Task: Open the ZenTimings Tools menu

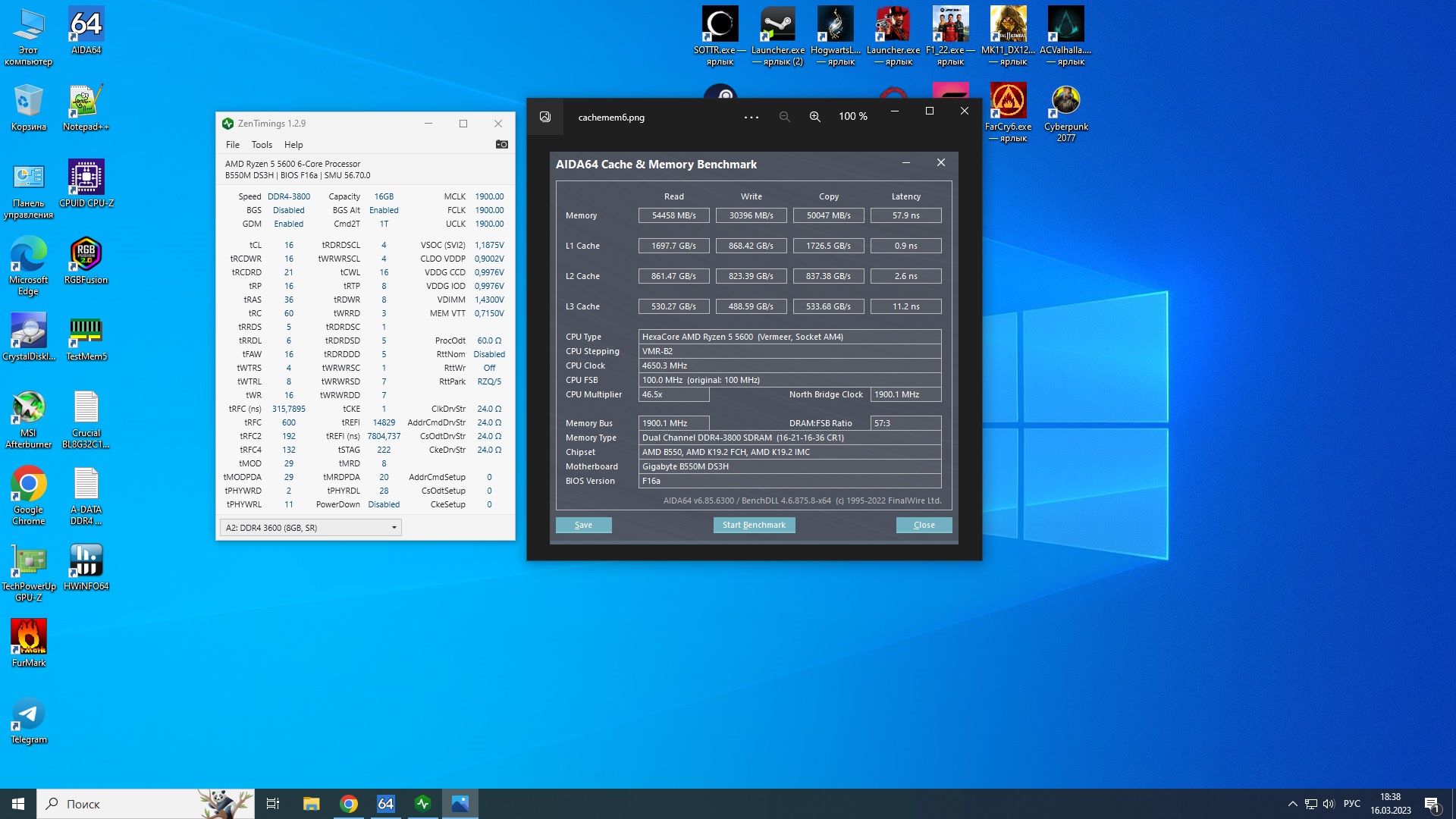Action: pos(262,145)
